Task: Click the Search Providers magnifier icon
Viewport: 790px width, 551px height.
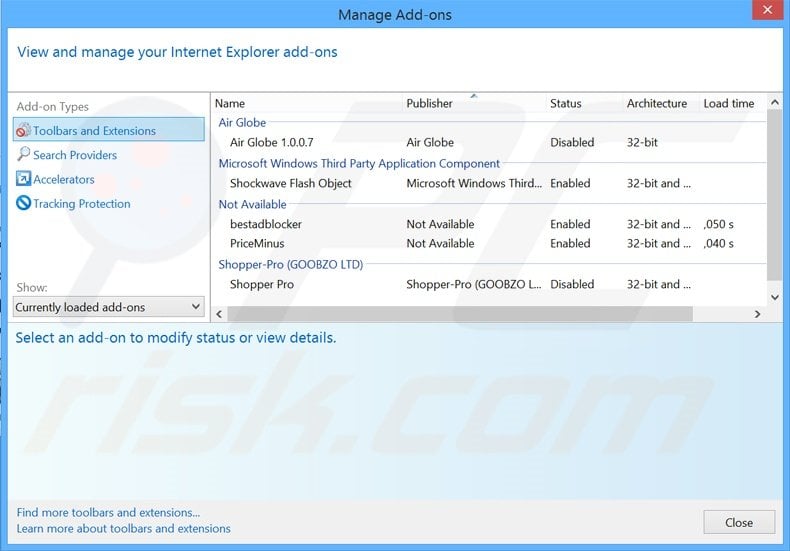Action: pos(23,154)
